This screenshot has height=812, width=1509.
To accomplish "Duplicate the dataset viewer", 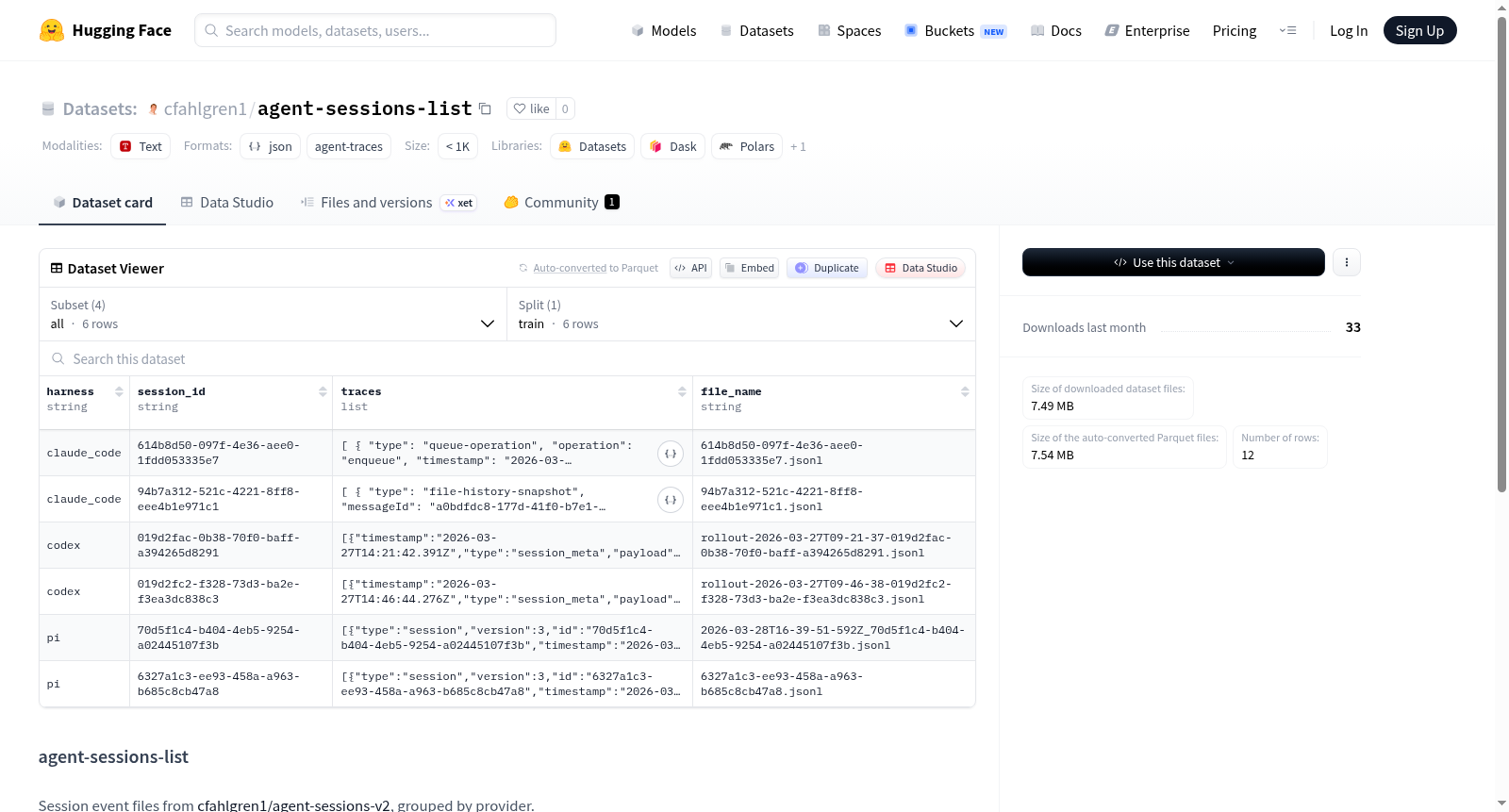I will 826,268.
